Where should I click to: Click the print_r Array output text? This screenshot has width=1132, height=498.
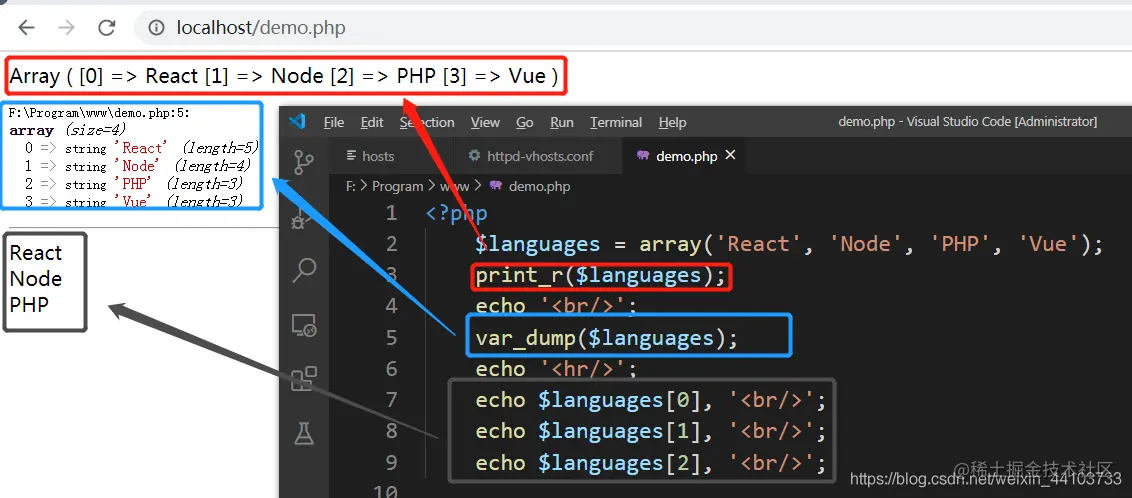pos(284,76)
